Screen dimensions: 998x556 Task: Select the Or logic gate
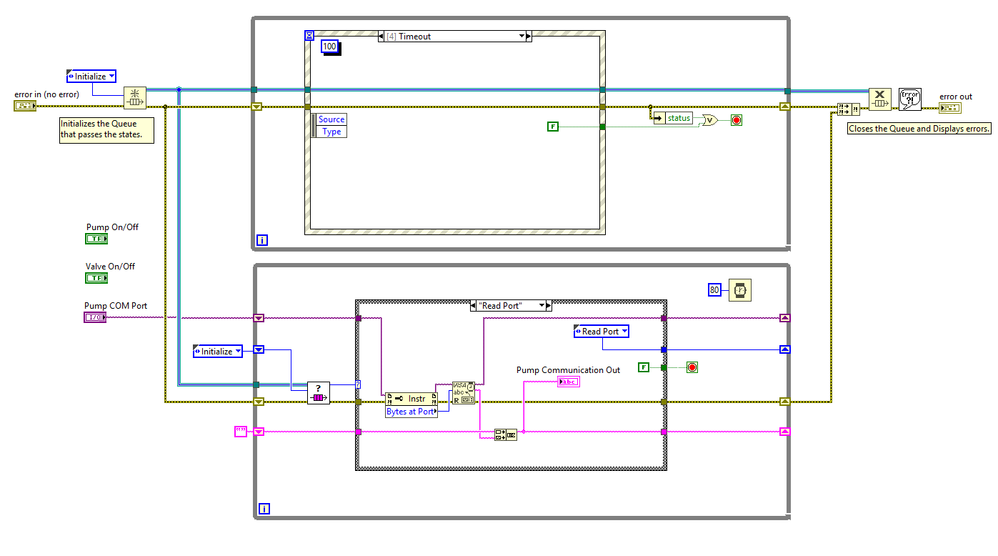point(709,120)
